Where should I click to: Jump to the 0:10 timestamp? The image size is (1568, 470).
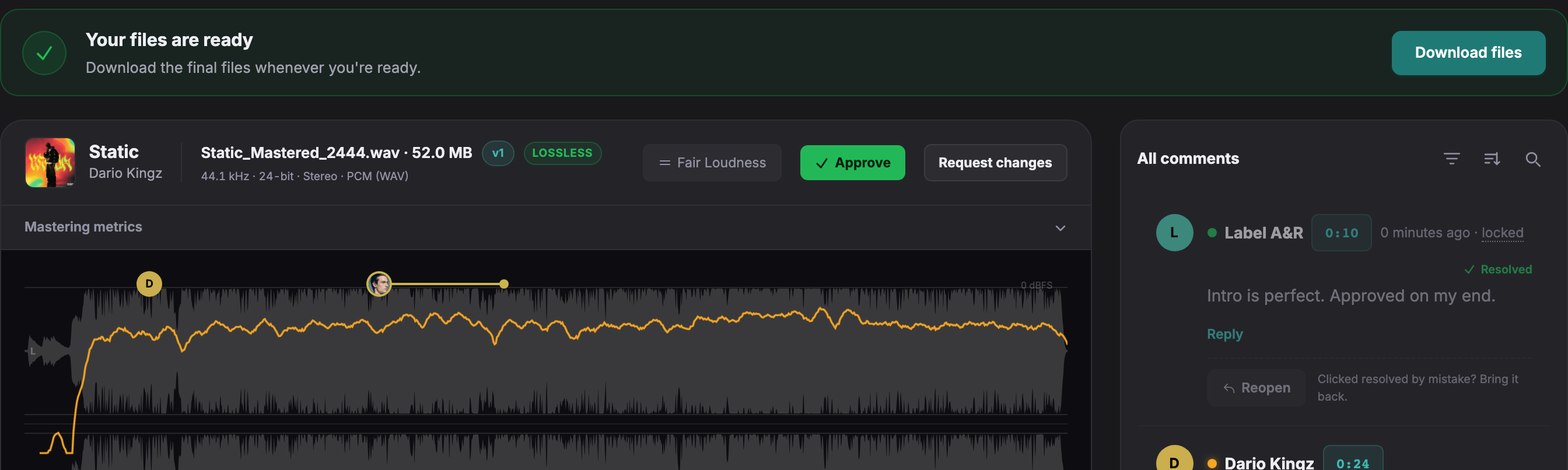pyautogui.click(x=1340, y=233)
